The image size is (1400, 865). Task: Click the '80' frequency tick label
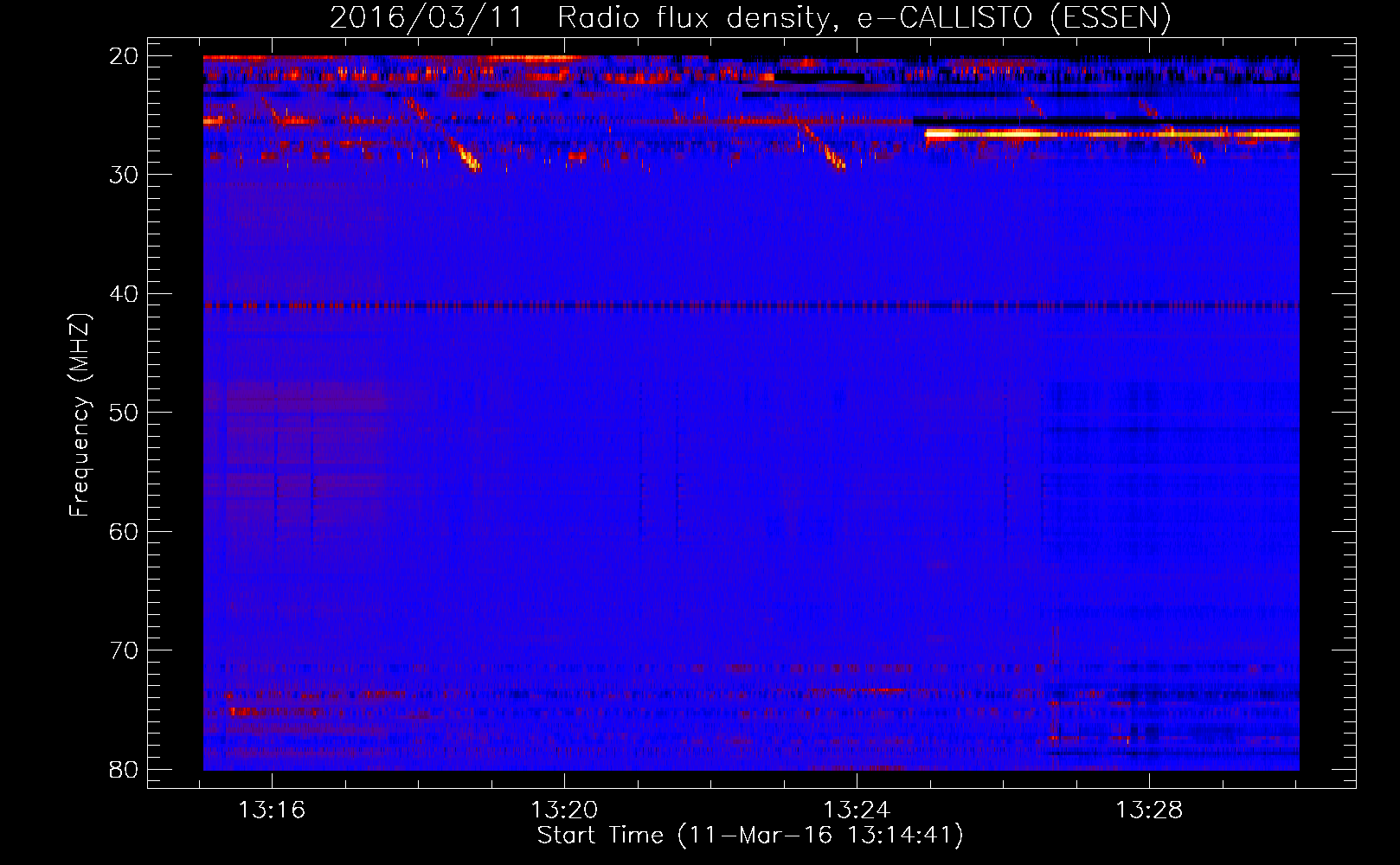[x=125, y=769]
